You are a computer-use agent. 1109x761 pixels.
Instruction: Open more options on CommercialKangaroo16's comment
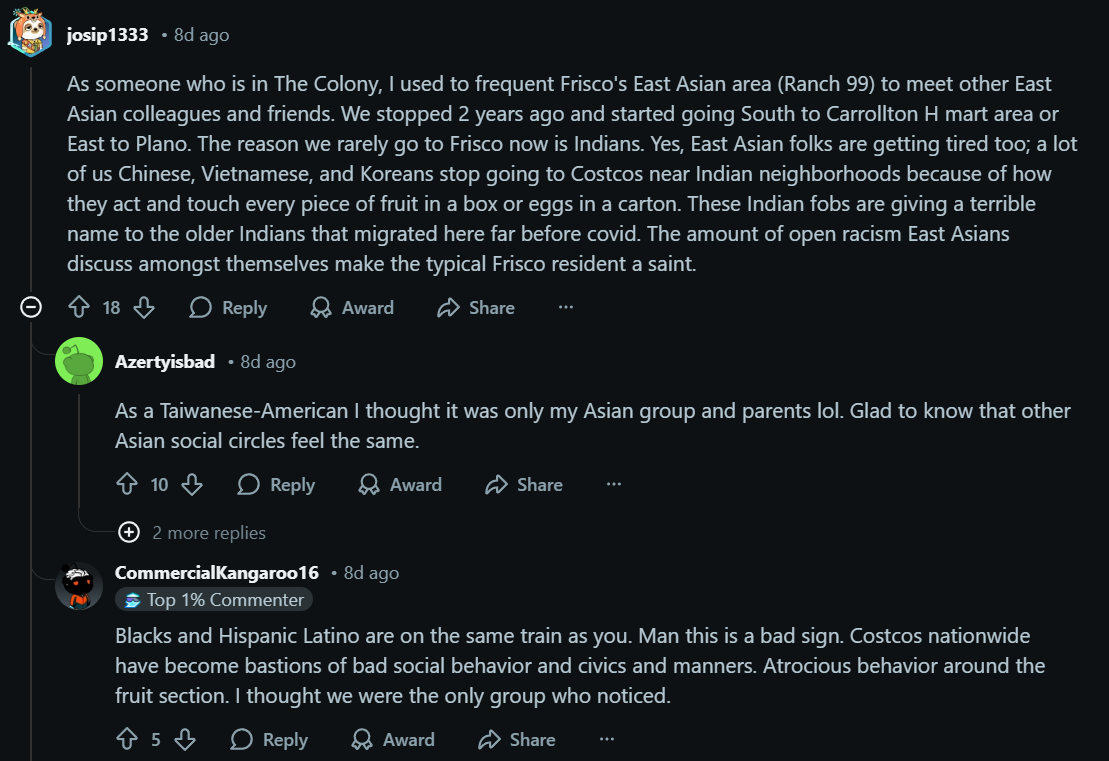coord(607,740)
